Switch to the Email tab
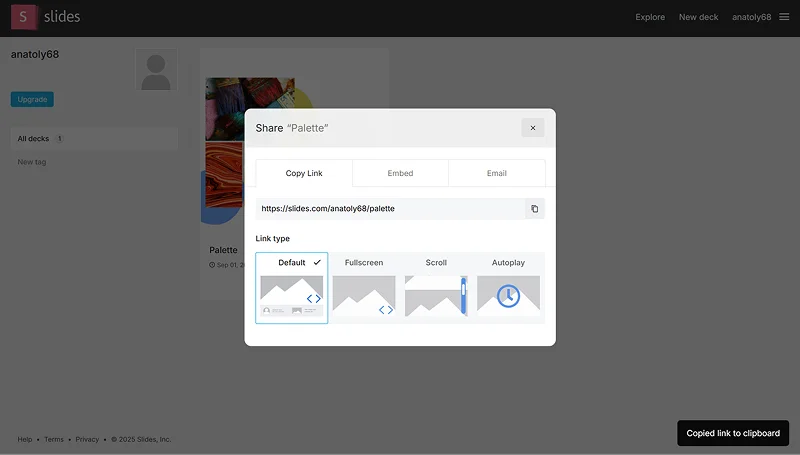The image size is (800, 455). pyautogui.click(x=497, y=173)
